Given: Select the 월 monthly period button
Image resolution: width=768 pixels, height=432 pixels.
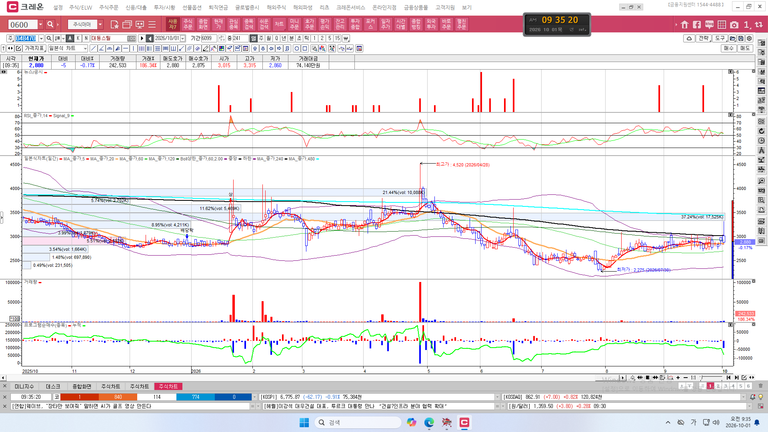Looking at the screenshot, I should coord(269,38).
